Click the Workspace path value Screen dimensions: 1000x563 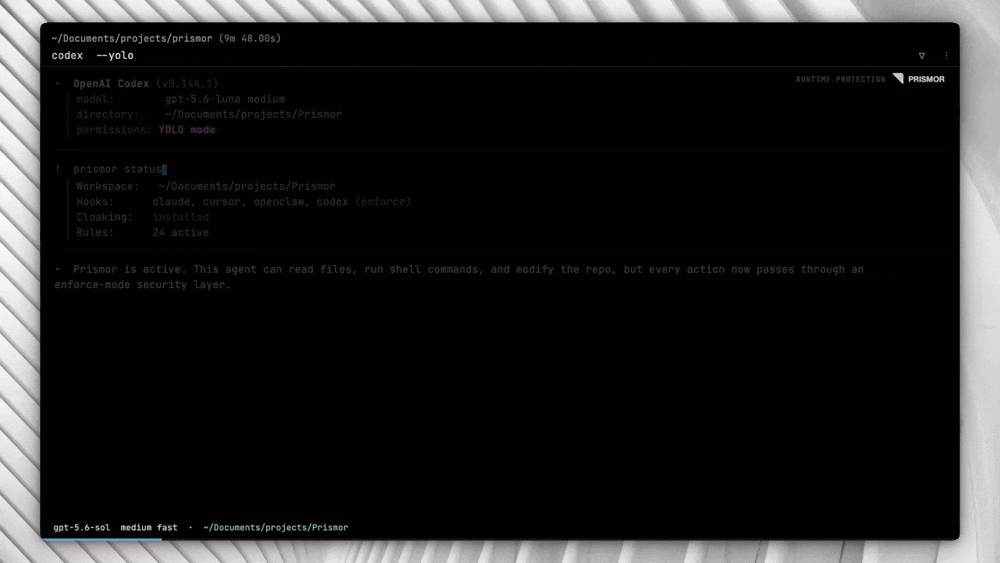[247, 186]
